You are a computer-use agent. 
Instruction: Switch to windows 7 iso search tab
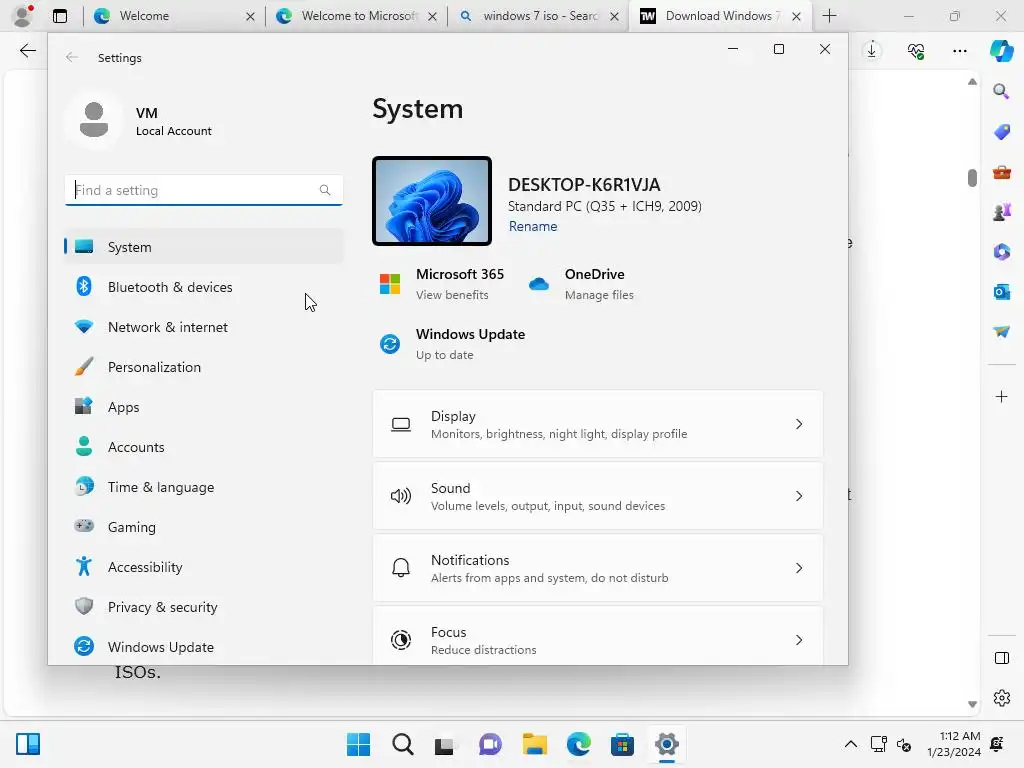click(538, 16)
